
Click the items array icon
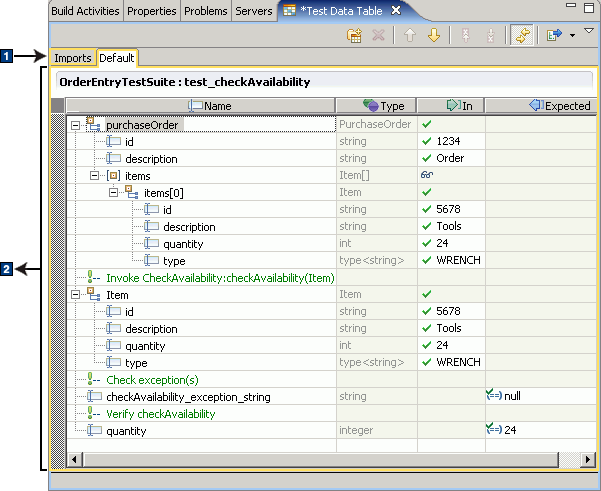pyautogui.click(x=113, y=176)
